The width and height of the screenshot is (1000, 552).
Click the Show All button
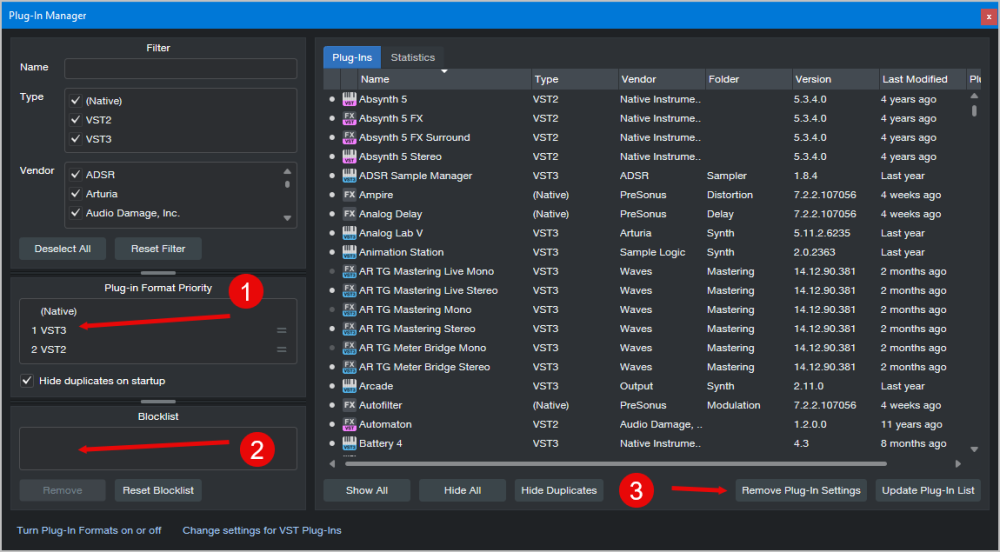367,490
